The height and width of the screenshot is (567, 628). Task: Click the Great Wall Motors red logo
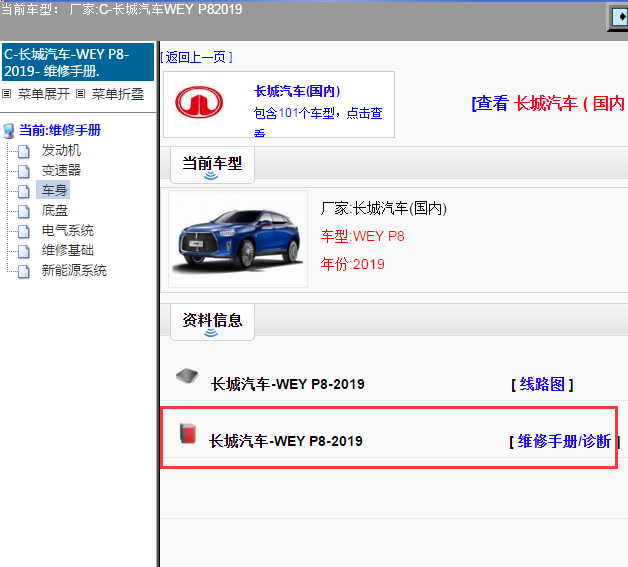(199, 103)
